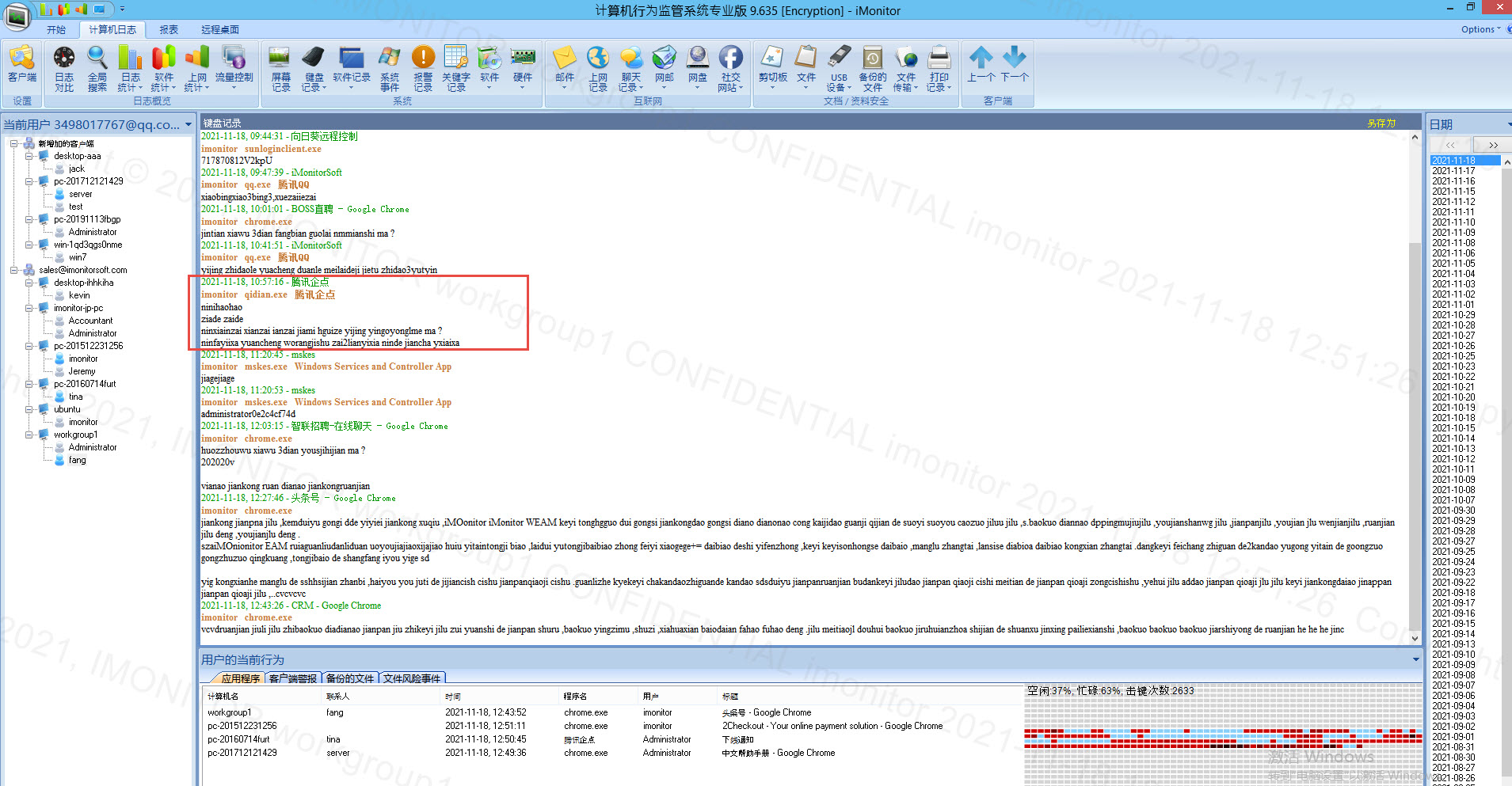This screenshot has height=786, width=1512.
Task: Select user kevin in client tree
Action: (x=79, y=295)
